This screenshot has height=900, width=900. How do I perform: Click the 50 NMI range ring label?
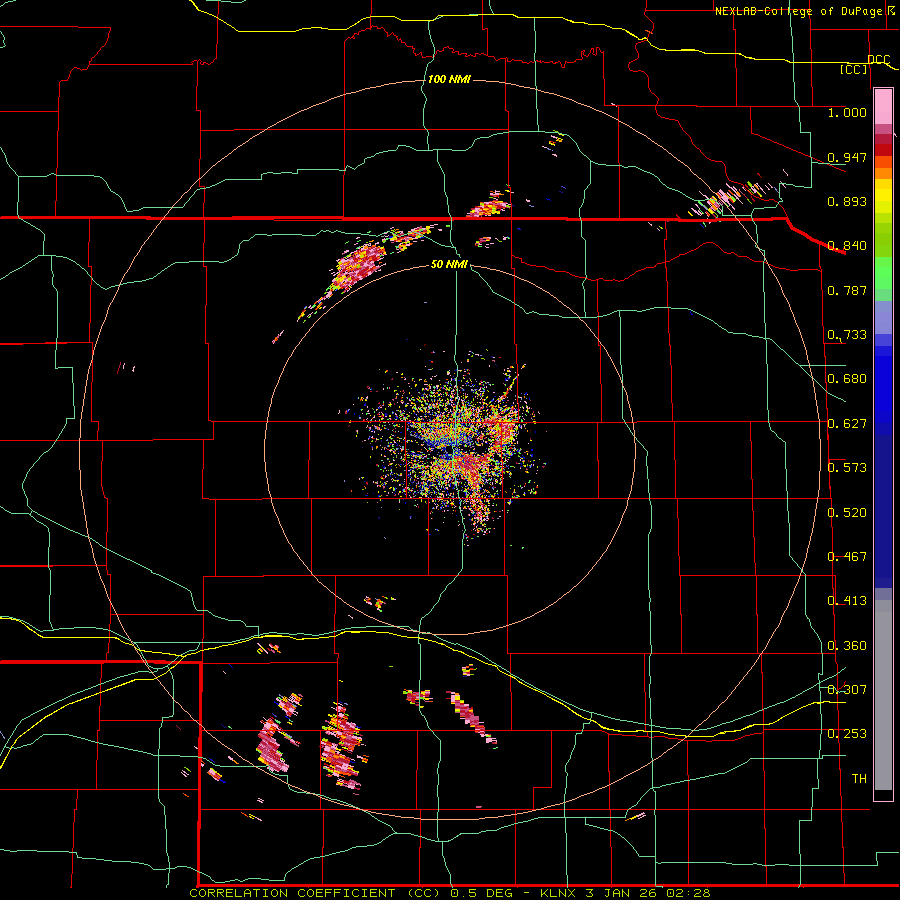coord(449,264)
